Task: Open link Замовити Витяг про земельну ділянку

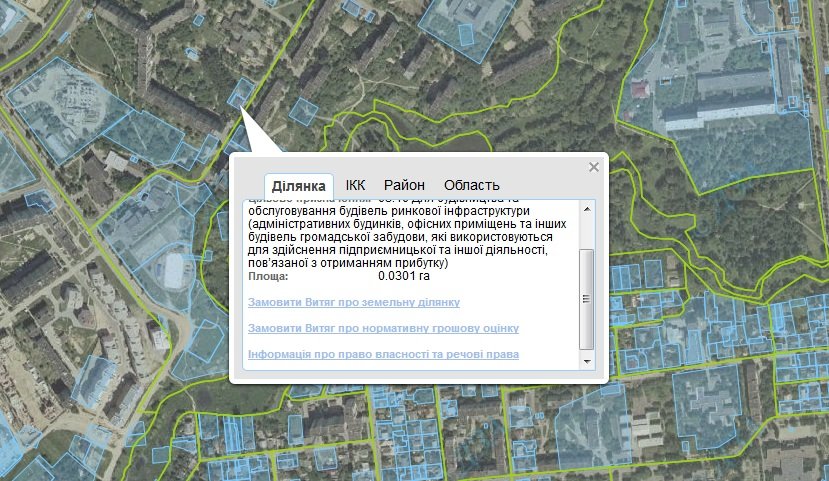Action: 354,302
